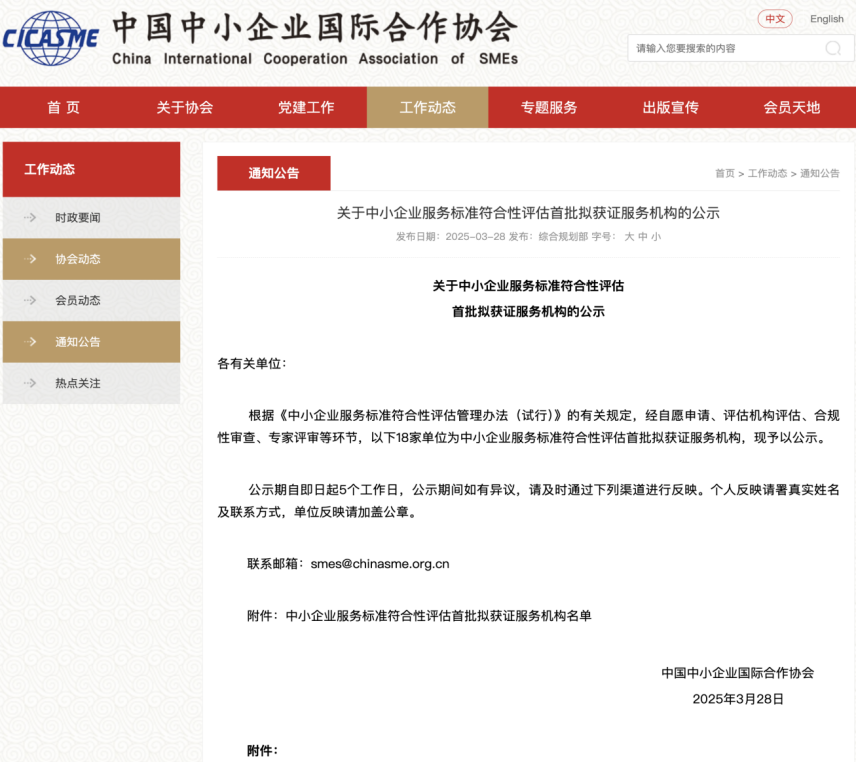
Task: Open the 专题服务 navigation menu
Action: pyautogui.click(x=549, y=107)
